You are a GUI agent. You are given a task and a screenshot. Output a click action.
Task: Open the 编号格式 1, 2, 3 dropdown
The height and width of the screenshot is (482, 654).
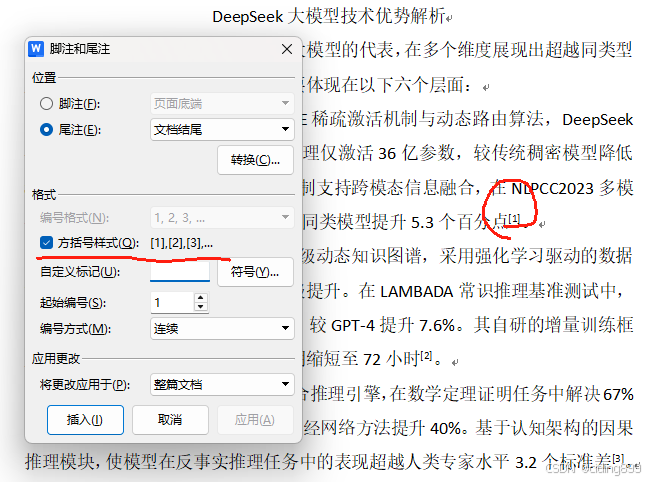(222, 218)
